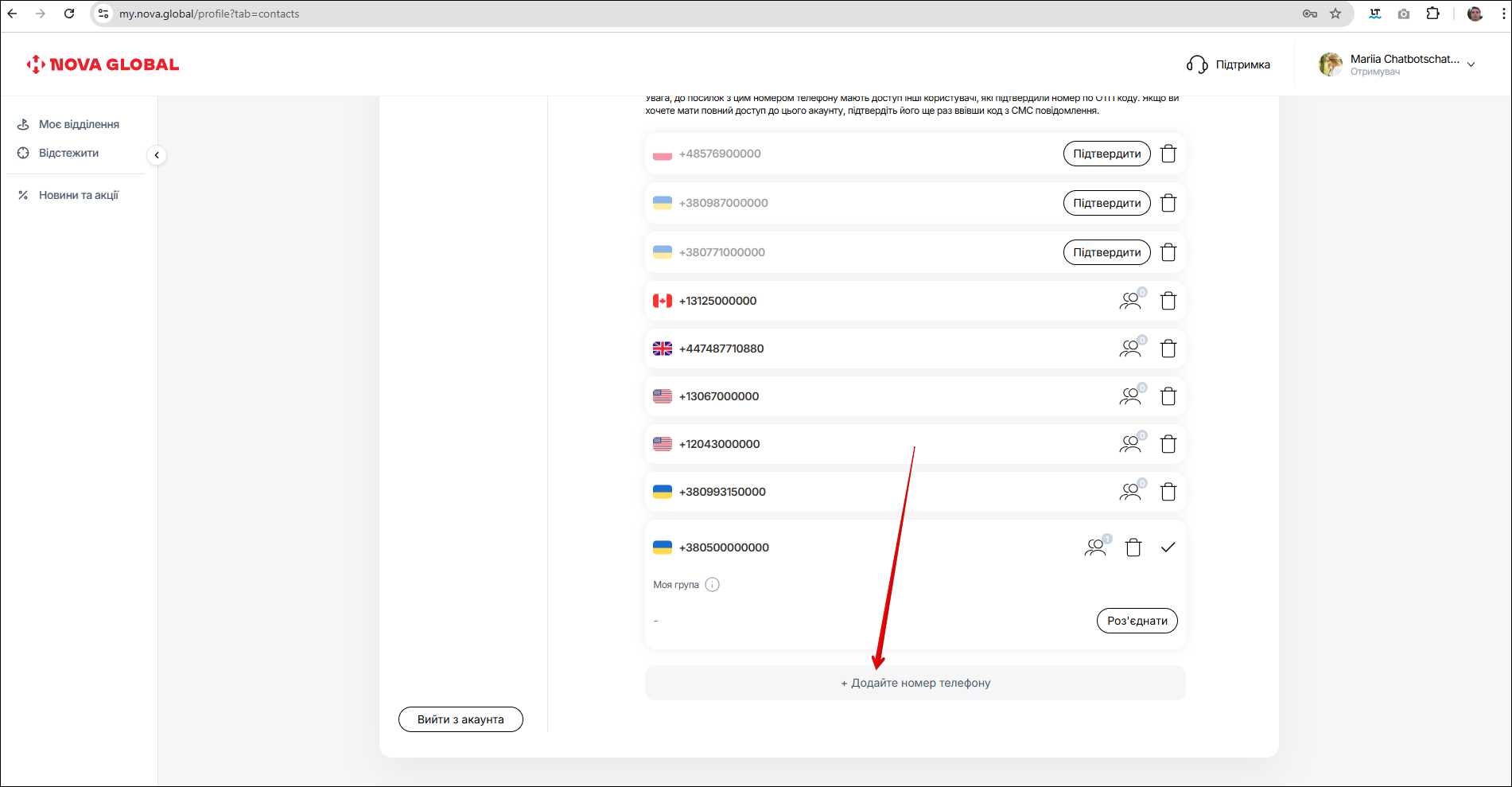Image resolution: width=1512 pixels, height=787 pixels.
Task: Delete phone number +48576900000 with trash icon
Action: [x=1168, y=154]
